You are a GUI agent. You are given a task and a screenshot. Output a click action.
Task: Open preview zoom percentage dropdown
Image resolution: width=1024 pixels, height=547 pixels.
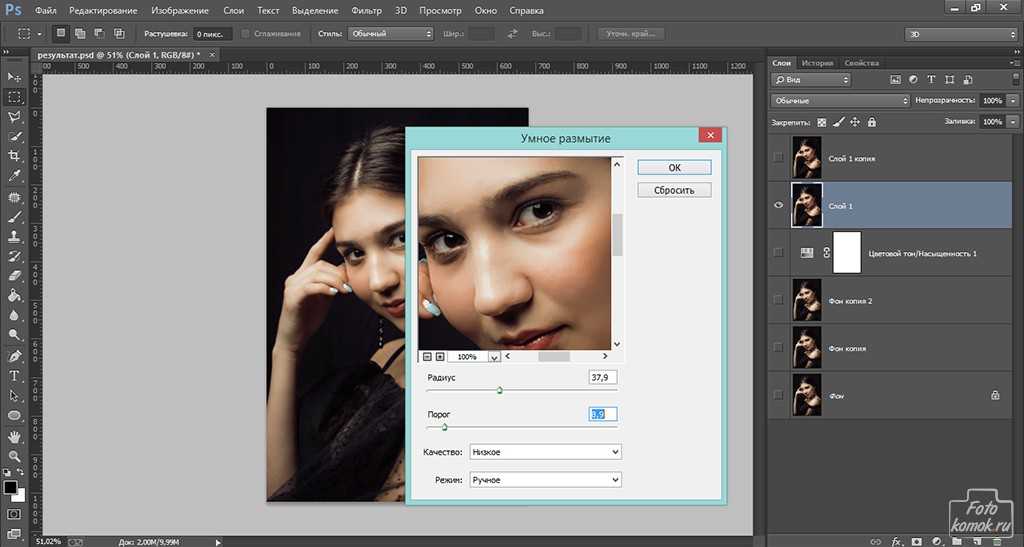tap(494, 357)
